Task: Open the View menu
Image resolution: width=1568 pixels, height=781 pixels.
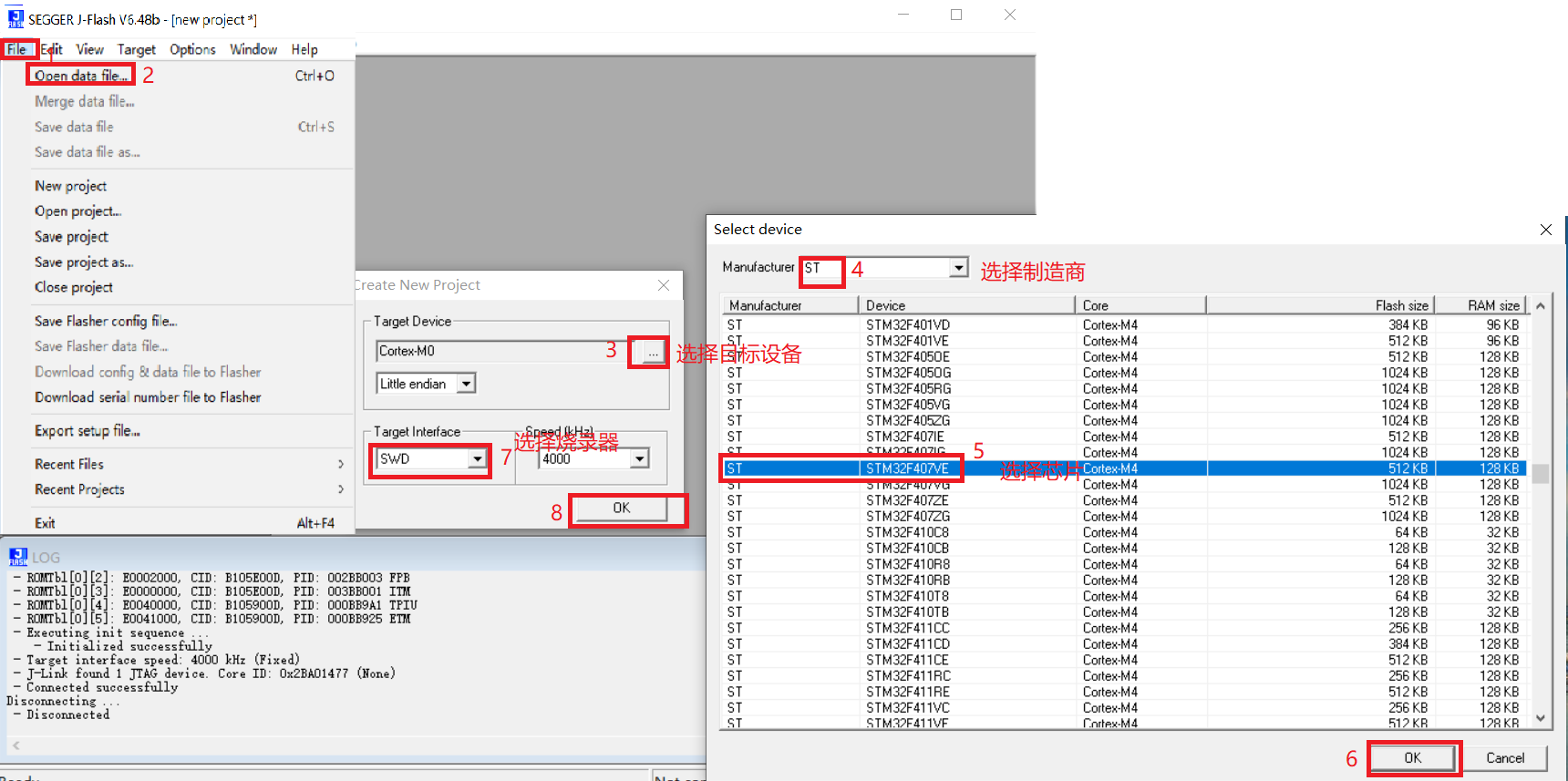Action: (89, 49)
